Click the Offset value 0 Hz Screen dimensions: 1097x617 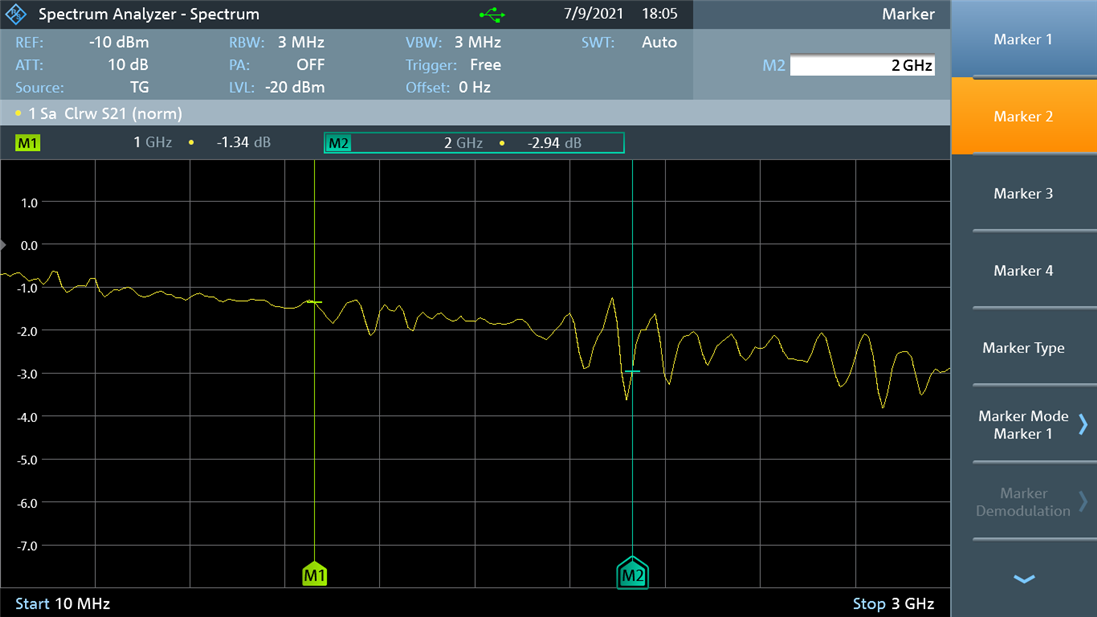pyautogui.click(x=474, y=87)
